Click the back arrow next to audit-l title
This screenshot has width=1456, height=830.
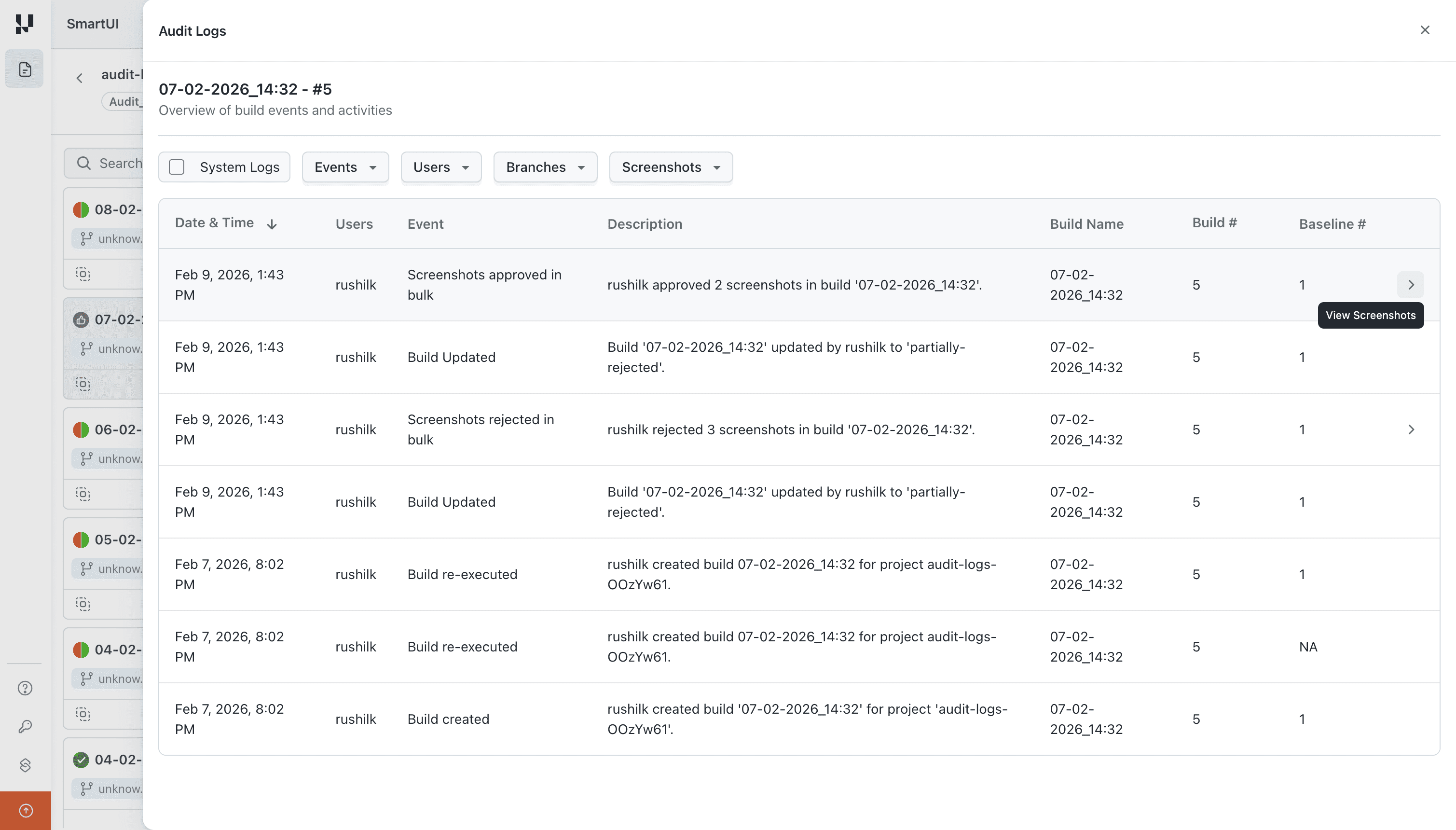click(x=79, y=78)
